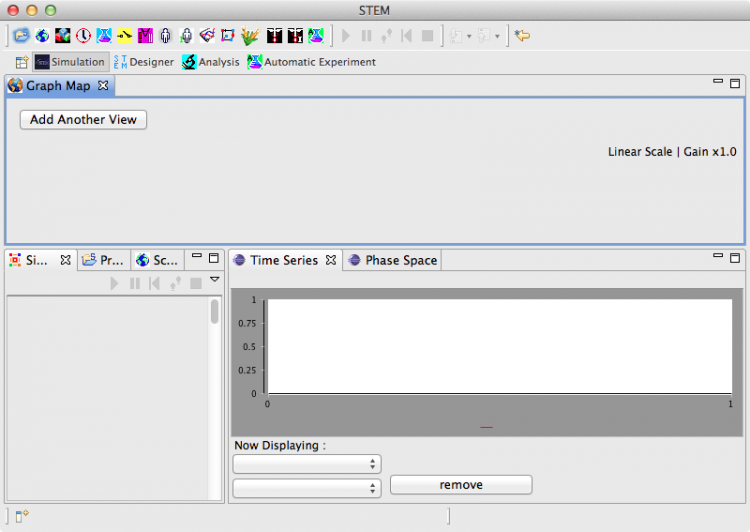This screenshot has height=532, width=750.
Task: Close the Time Series tab
Action: click(x=331, y=260)
